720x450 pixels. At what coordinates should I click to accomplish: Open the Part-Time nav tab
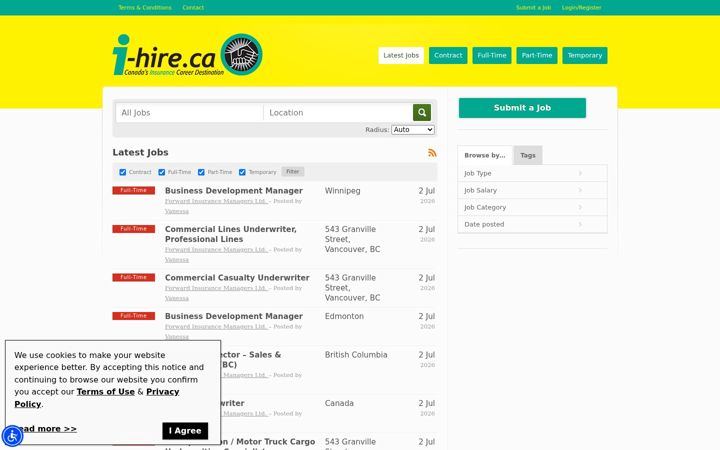pyautogui.click(x=537, y=56)
